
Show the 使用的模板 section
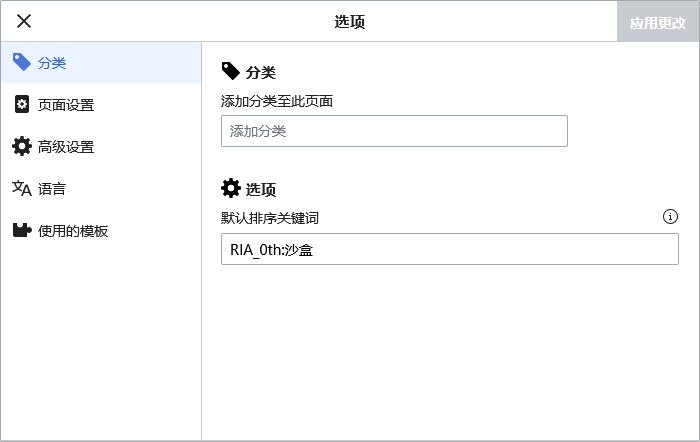tap(73, 231)
